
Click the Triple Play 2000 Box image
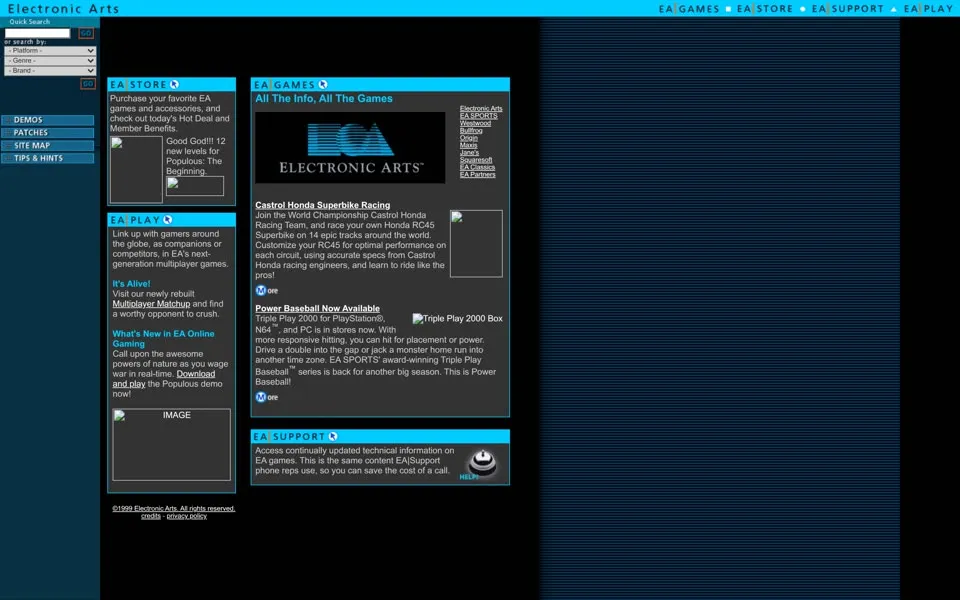457,319
